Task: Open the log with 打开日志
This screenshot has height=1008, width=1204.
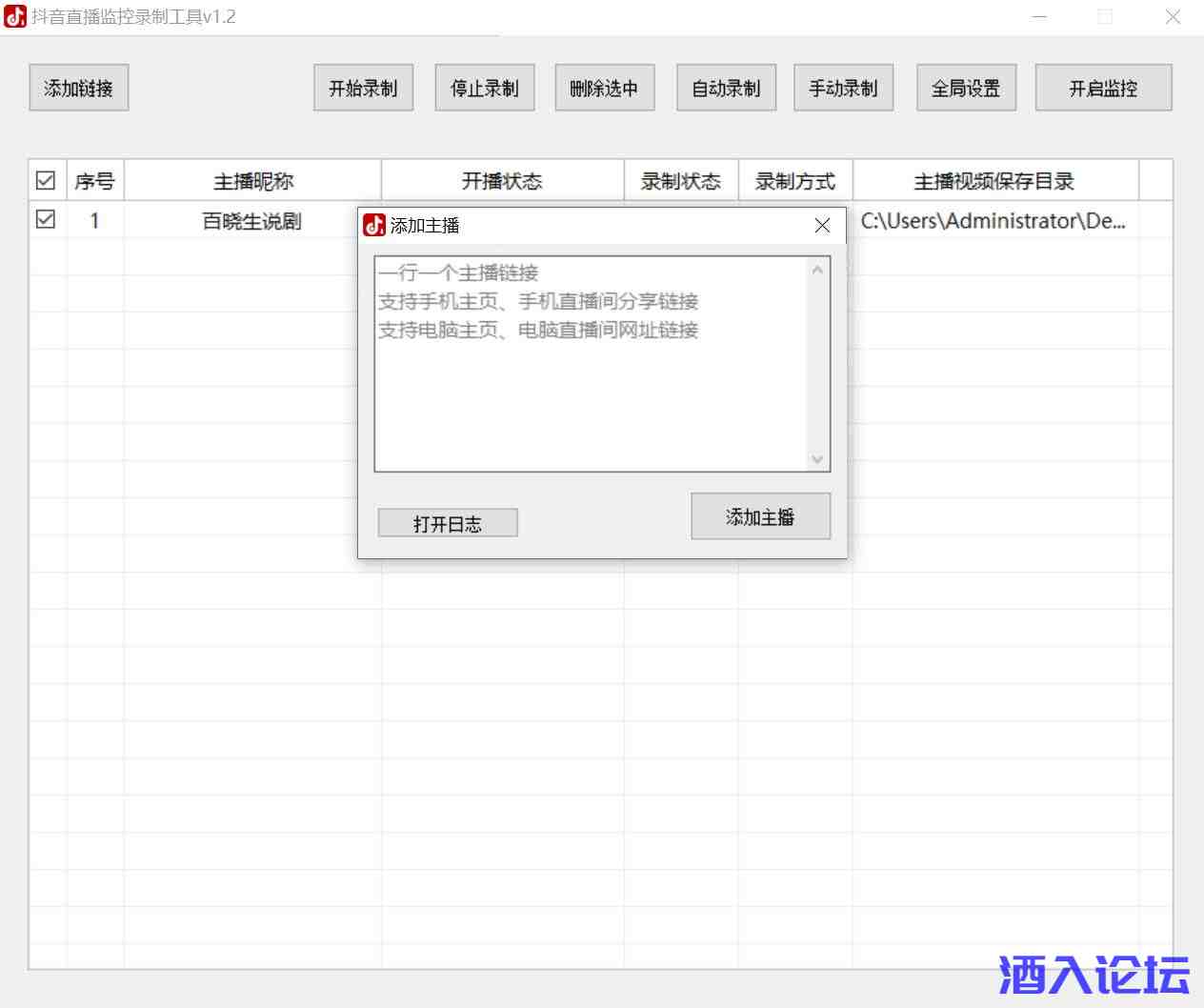Action: [448, 523]
